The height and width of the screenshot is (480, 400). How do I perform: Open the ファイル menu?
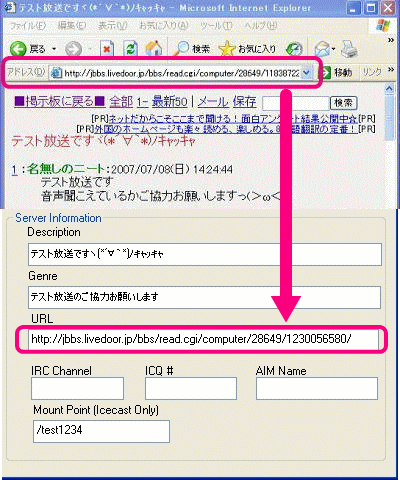pyautogui.click(x=28, y=25)
